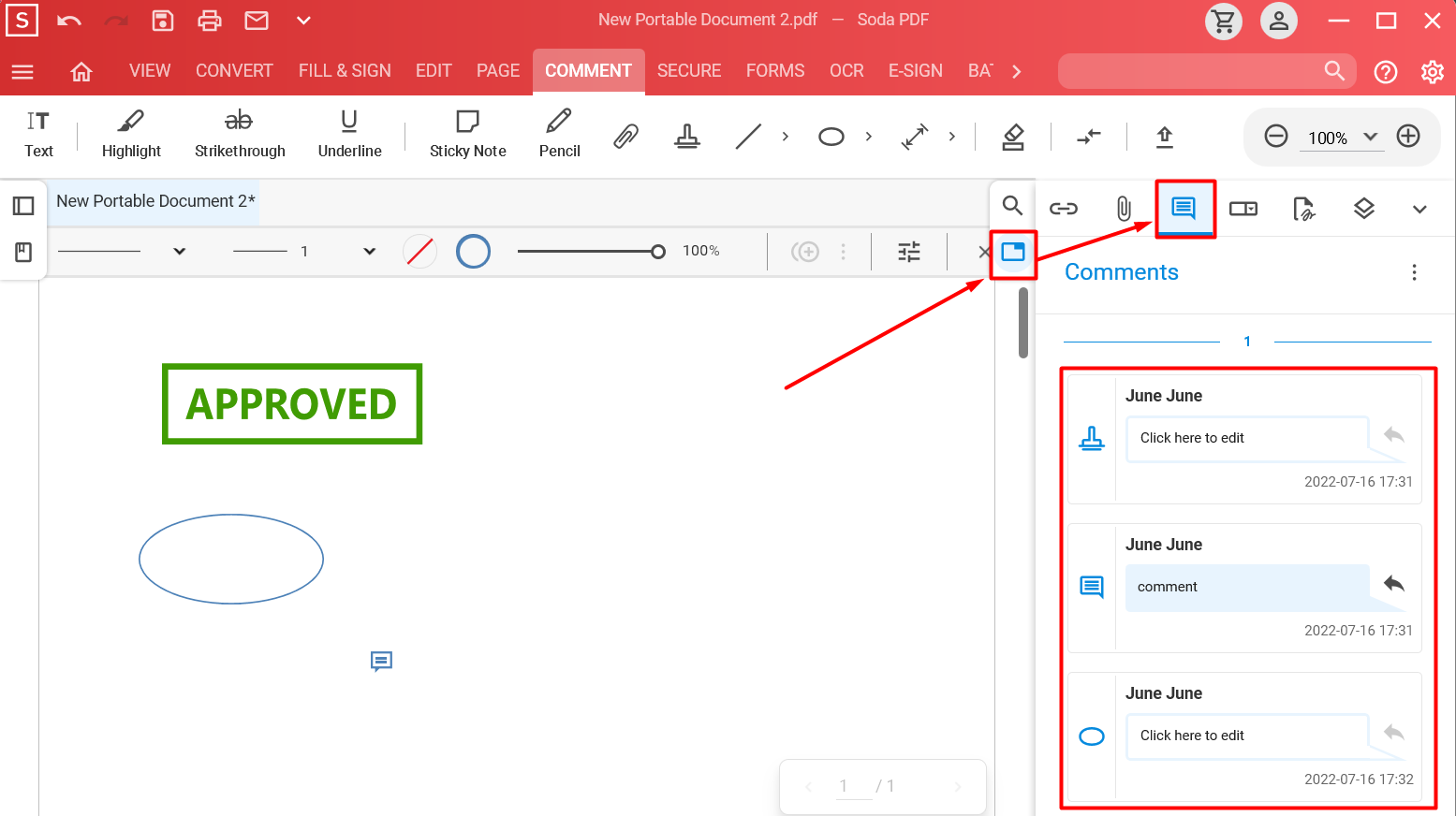This screenshot has width=1456, height=816.
Task: Select the Underline tool
Action: click(349, 135)
